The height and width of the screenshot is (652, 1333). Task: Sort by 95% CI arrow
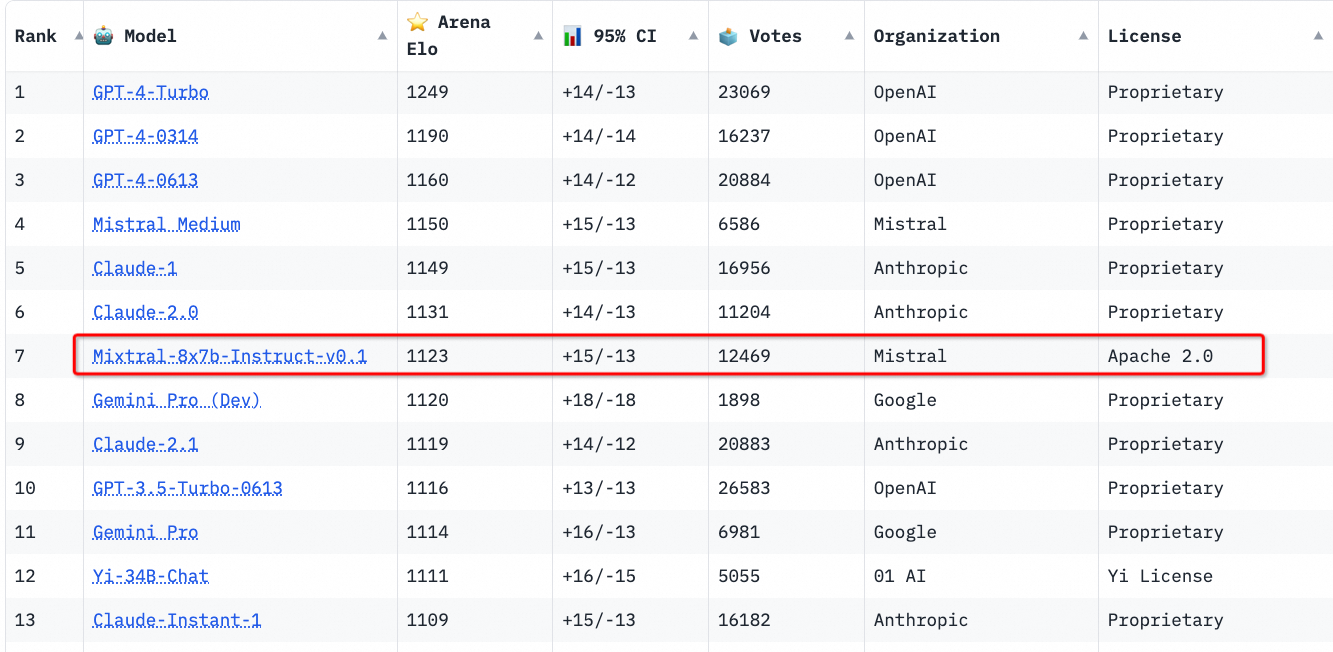click(x=693, y=36)
